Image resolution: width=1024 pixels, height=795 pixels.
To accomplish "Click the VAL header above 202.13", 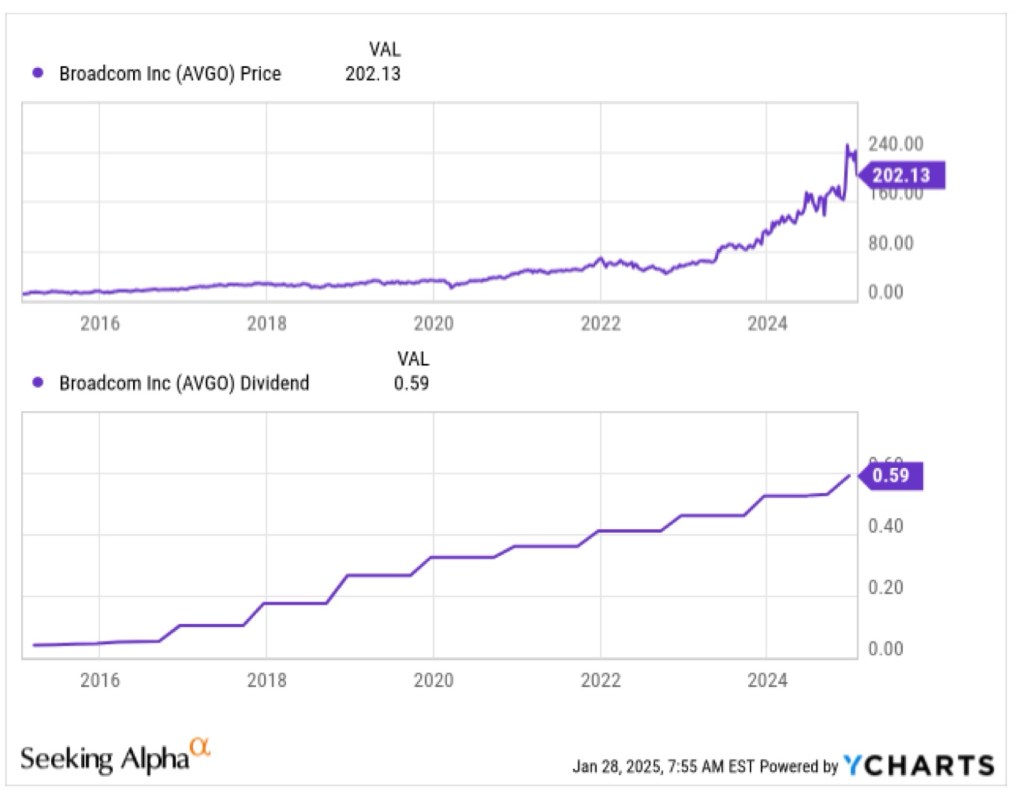I will click(x=384, y=48).
